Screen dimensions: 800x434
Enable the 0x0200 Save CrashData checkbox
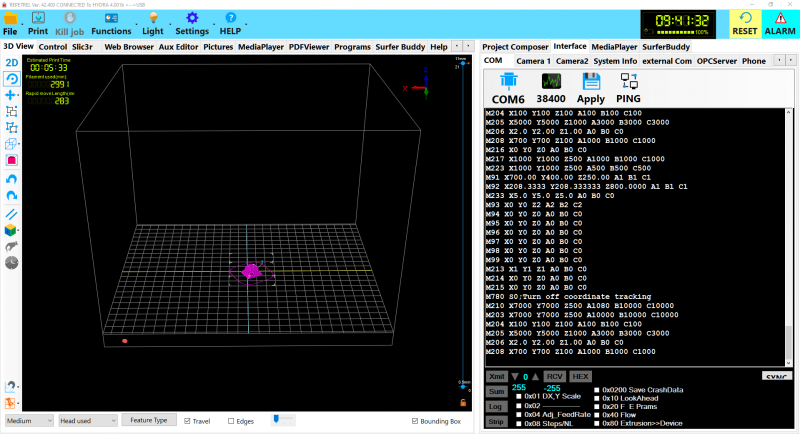(596, 390)
